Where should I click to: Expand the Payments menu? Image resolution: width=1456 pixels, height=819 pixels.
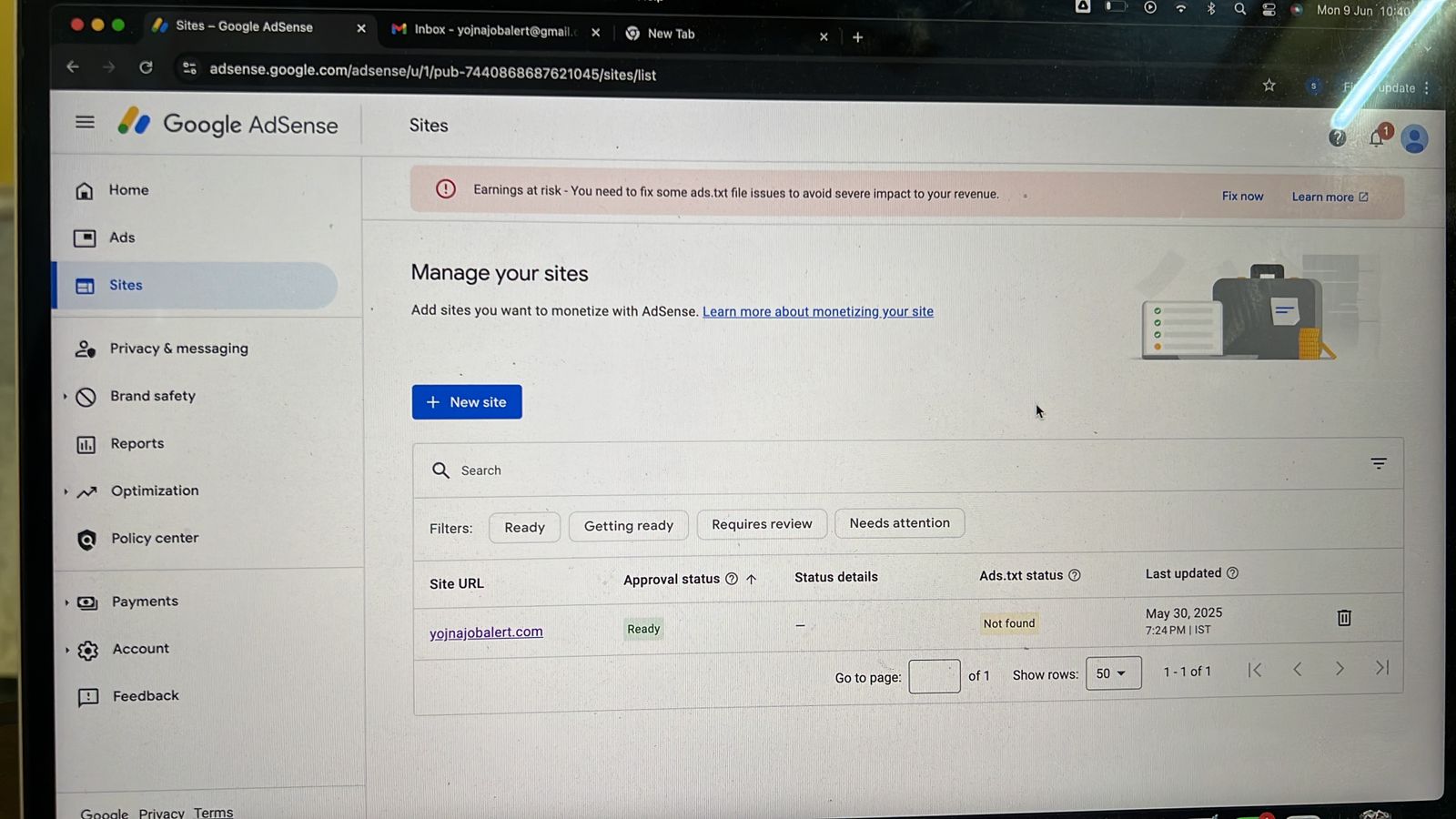(x=66, y=602)
